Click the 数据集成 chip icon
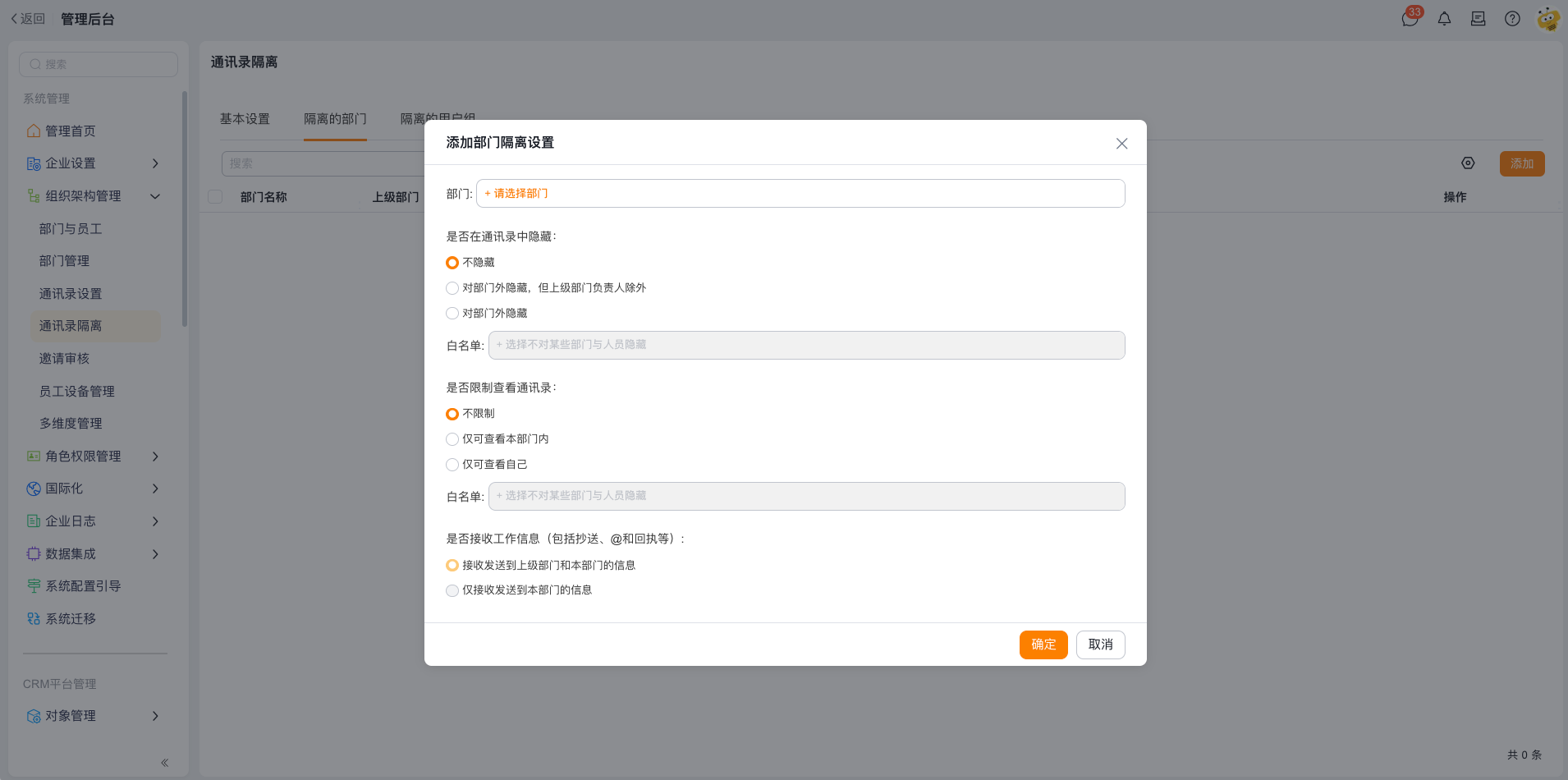The width and height of the screenshot is (1568, 780). click(x=34, y=554)
